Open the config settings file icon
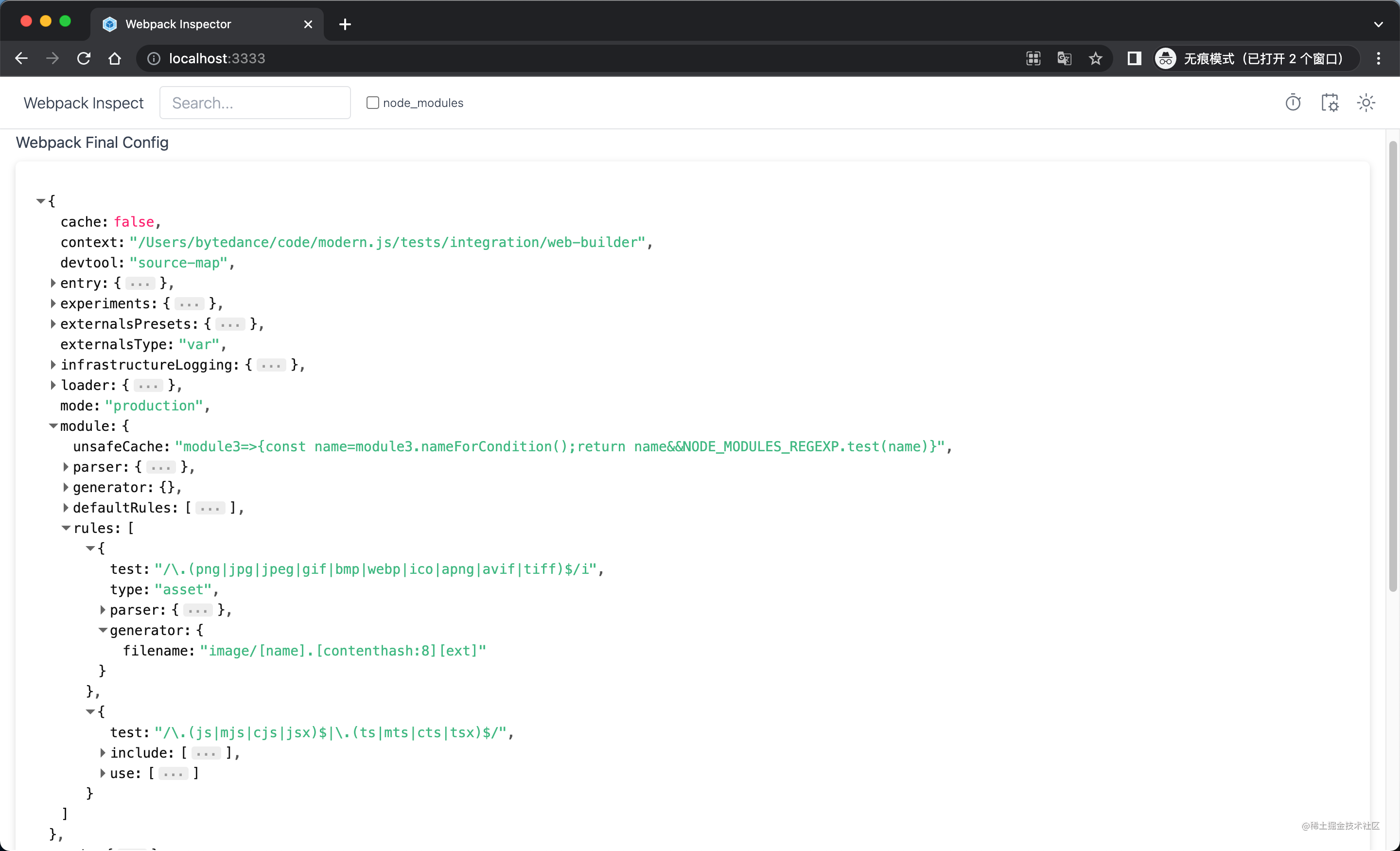 tap(1330, 103)
